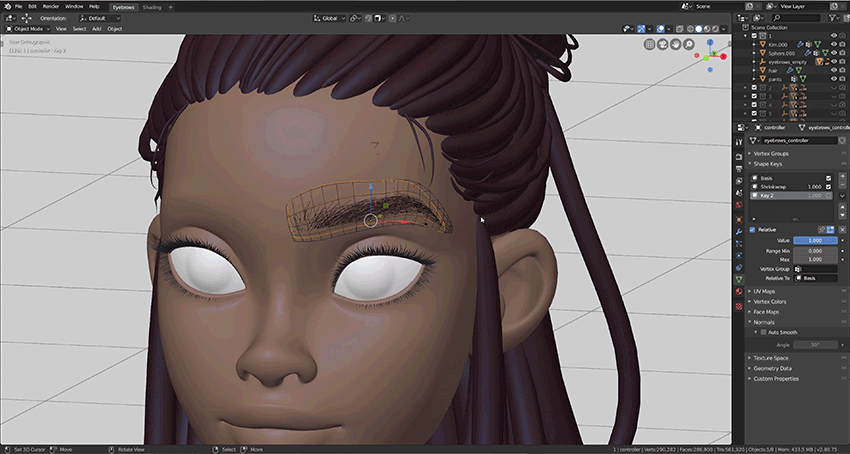
Task: Expand the Vertex Groups panel
Action: coord(771,154)
